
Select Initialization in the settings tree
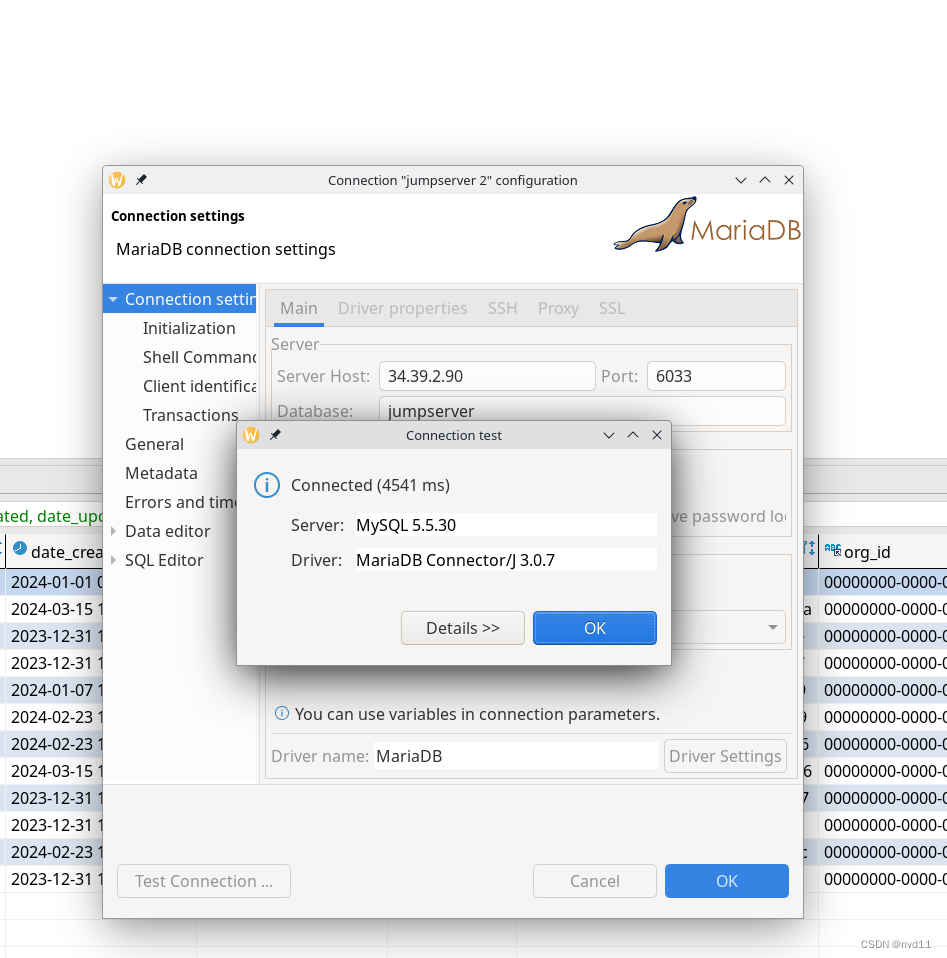(x=189, y=328)
